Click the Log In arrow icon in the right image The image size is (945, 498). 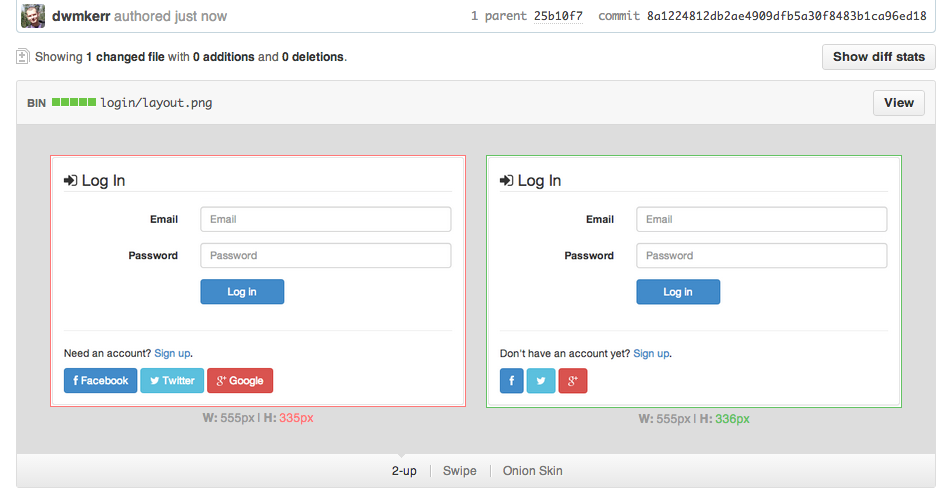tap(506, 180)
